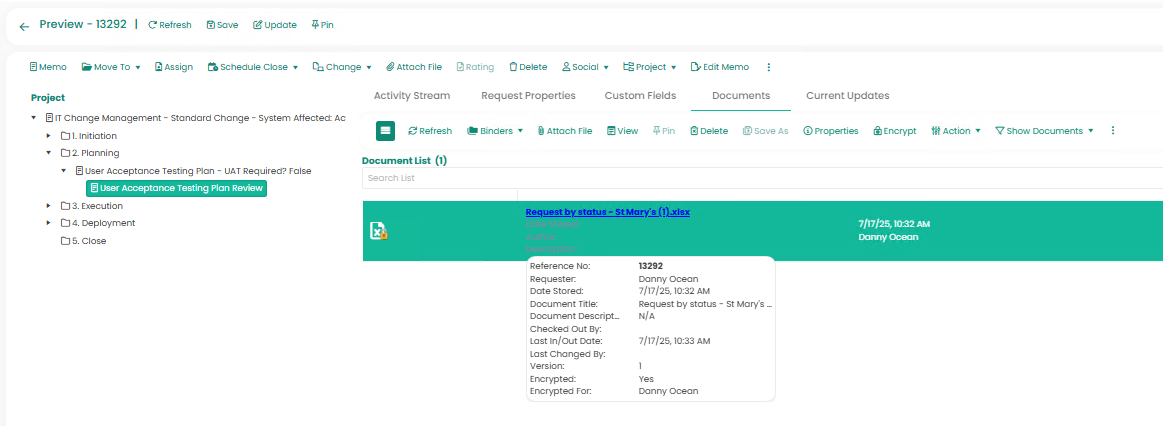Open Request by status - St Mary's link
The width and height of the screenshot is (1163, 426).
click(607, 212)
